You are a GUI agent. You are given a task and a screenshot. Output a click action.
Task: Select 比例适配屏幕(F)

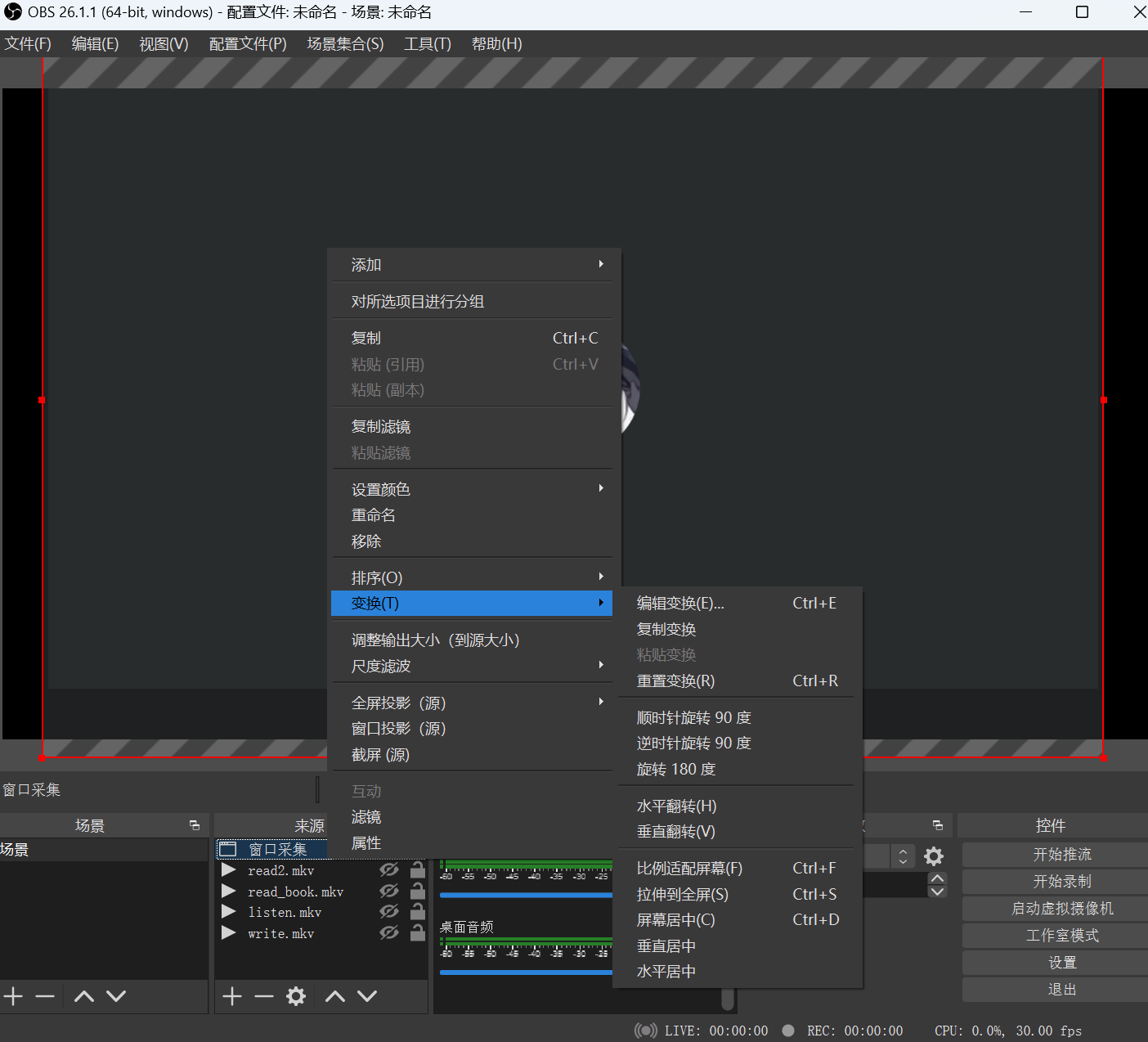click(737, 868)
